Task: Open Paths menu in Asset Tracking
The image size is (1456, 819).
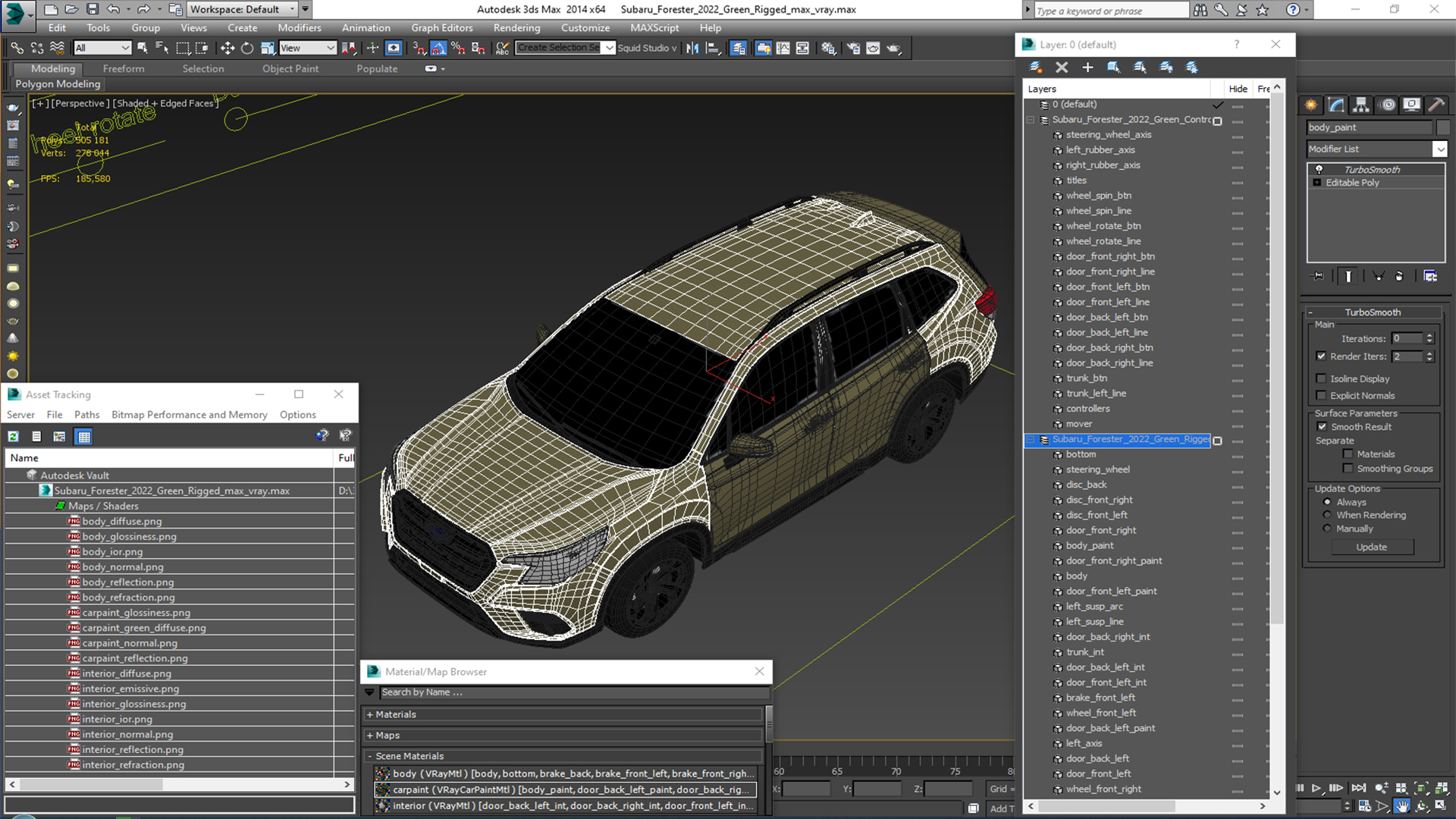Action: (86, 415)
